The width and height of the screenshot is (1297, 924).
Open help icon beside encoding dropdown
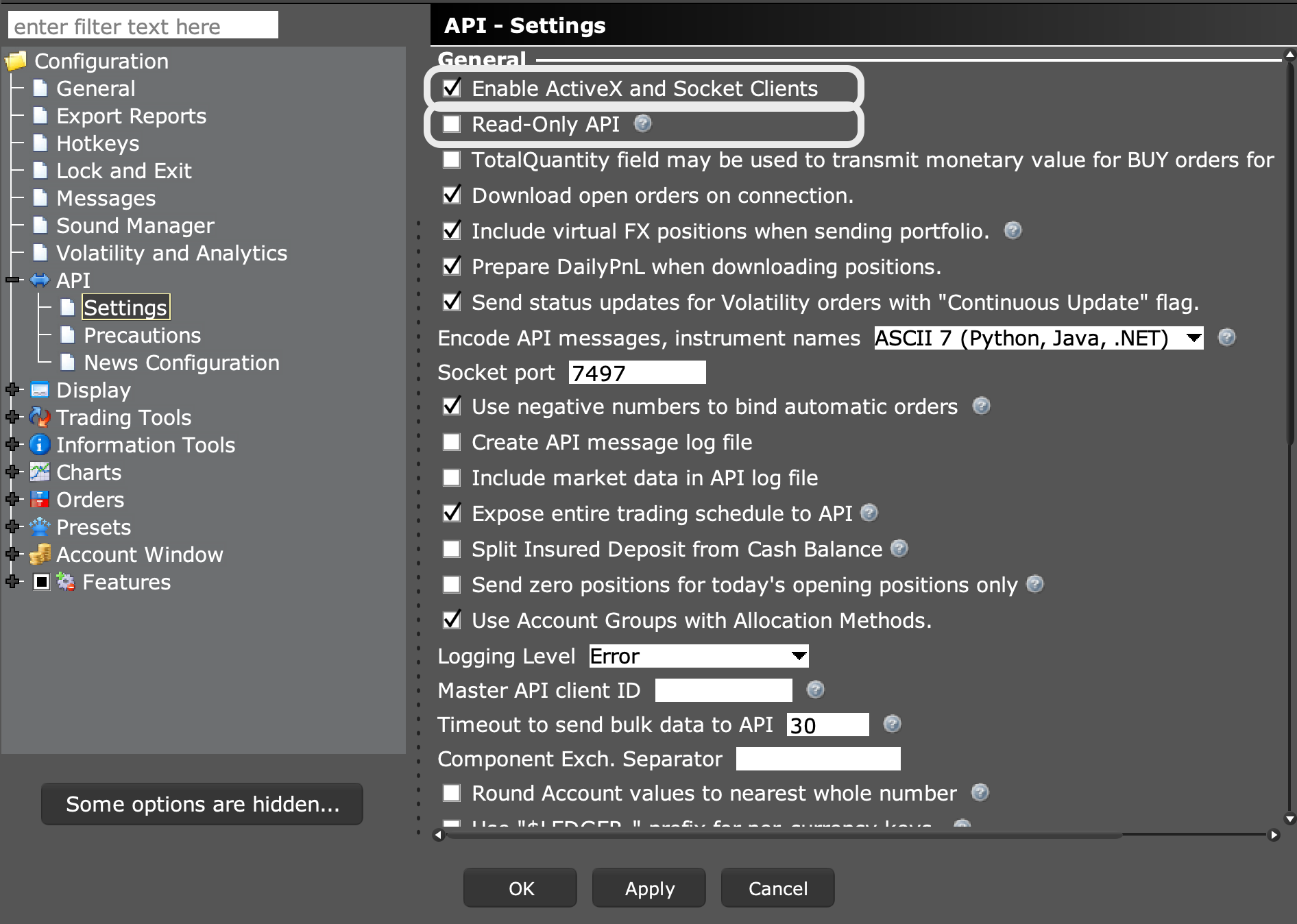[x=1227, y=337]
